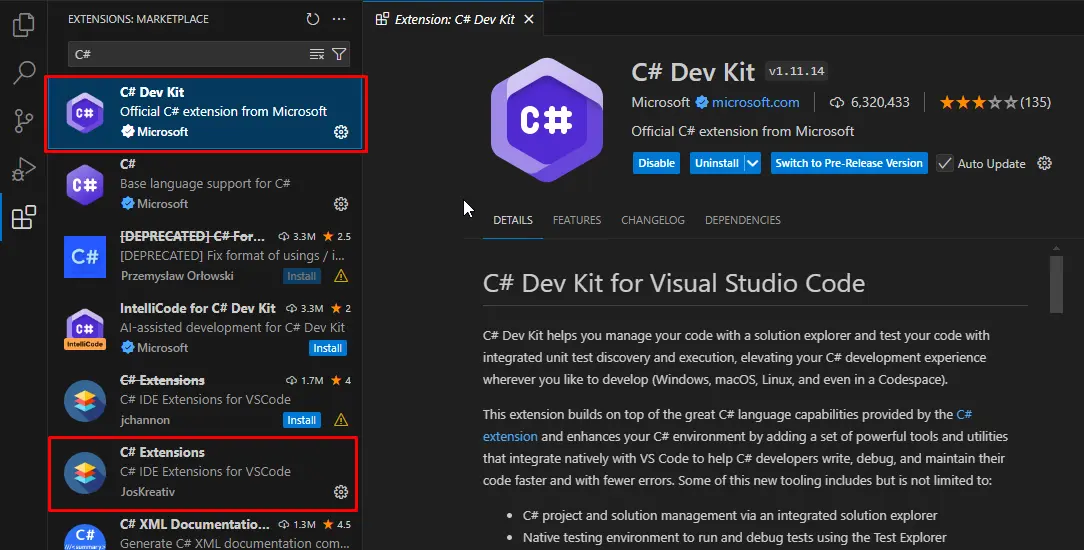Click warning icon on jchannon C# Extensions
1084x550 pixels.
tap(341, 420)
